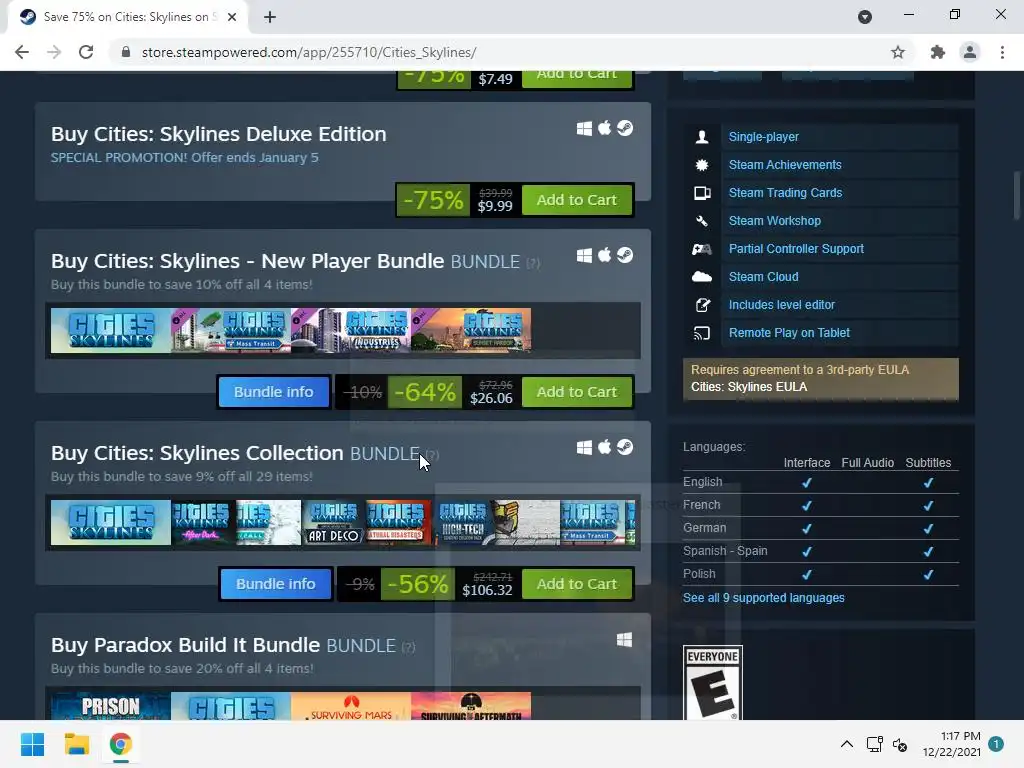Click Steam Trading Cards icon

pyautogui.click(x=702, y=193)
